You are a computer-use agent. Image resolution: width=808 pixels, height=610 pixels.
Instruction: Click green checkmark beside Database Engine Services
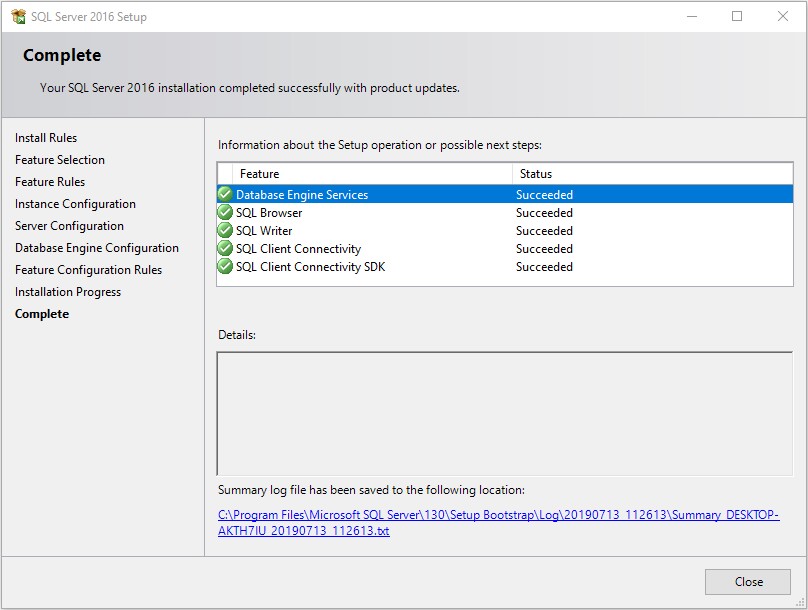point(225,194)
